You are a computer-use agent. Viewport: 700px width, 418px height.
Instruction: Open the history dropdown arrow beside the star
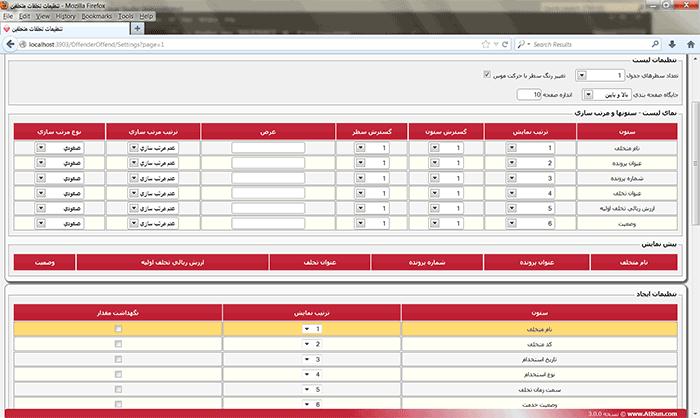point(496,44)
